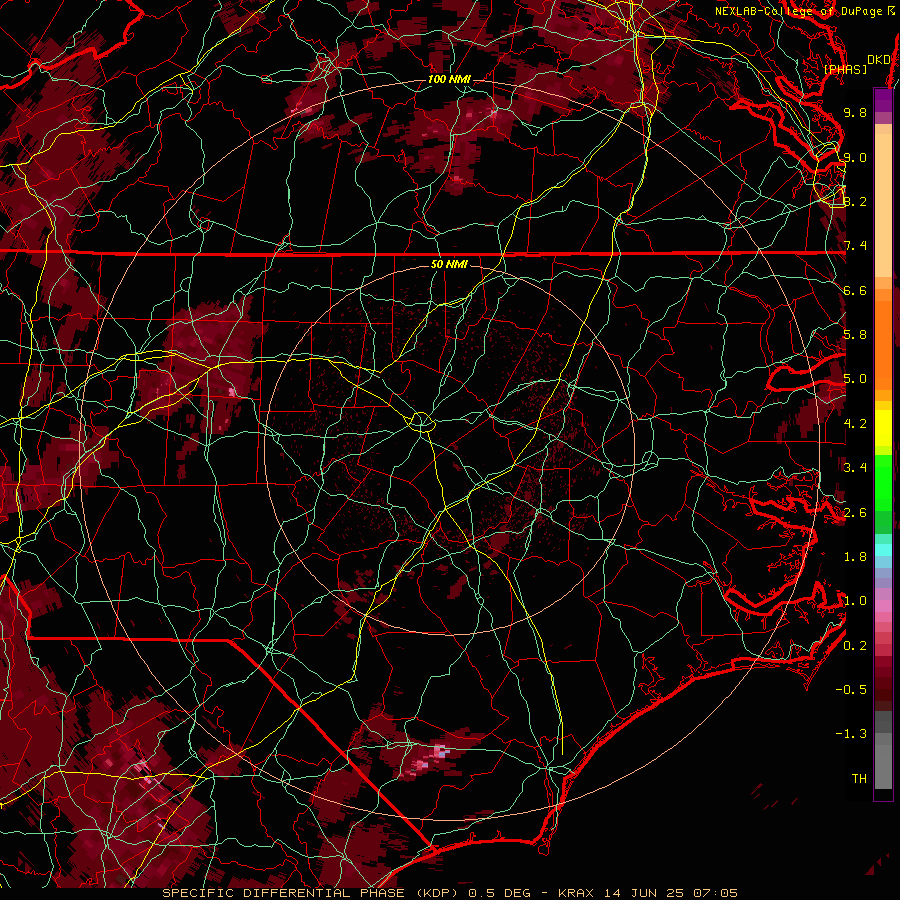Image resolution: width=900 pixels, height=900 pixels.
Task: Click the 0.2 value on color scale
Action: 855,646
